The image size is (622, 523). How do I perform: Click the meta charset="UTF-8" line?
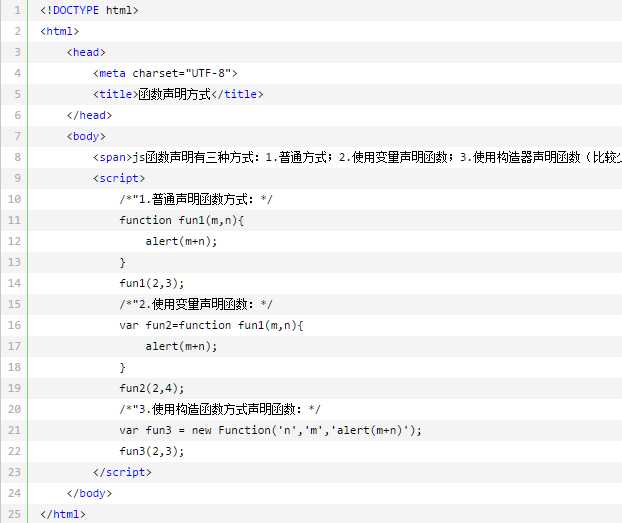coord(165,73)
